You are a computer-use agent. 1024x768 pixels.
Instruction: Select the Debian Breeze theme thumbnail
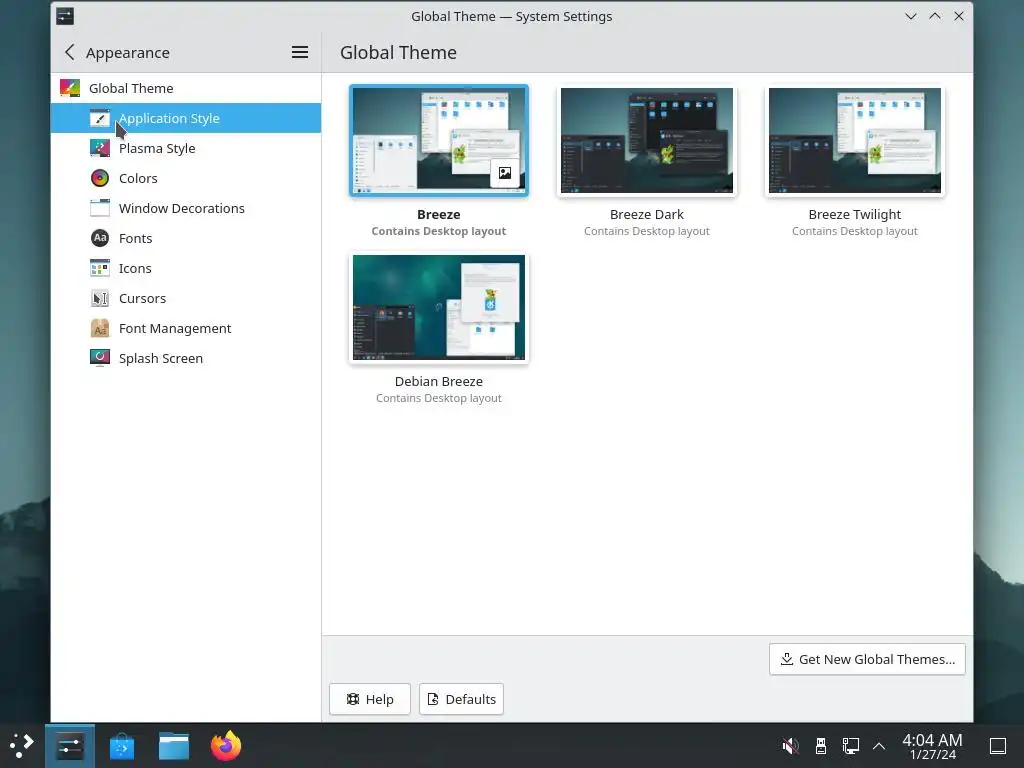click(439, 308)
